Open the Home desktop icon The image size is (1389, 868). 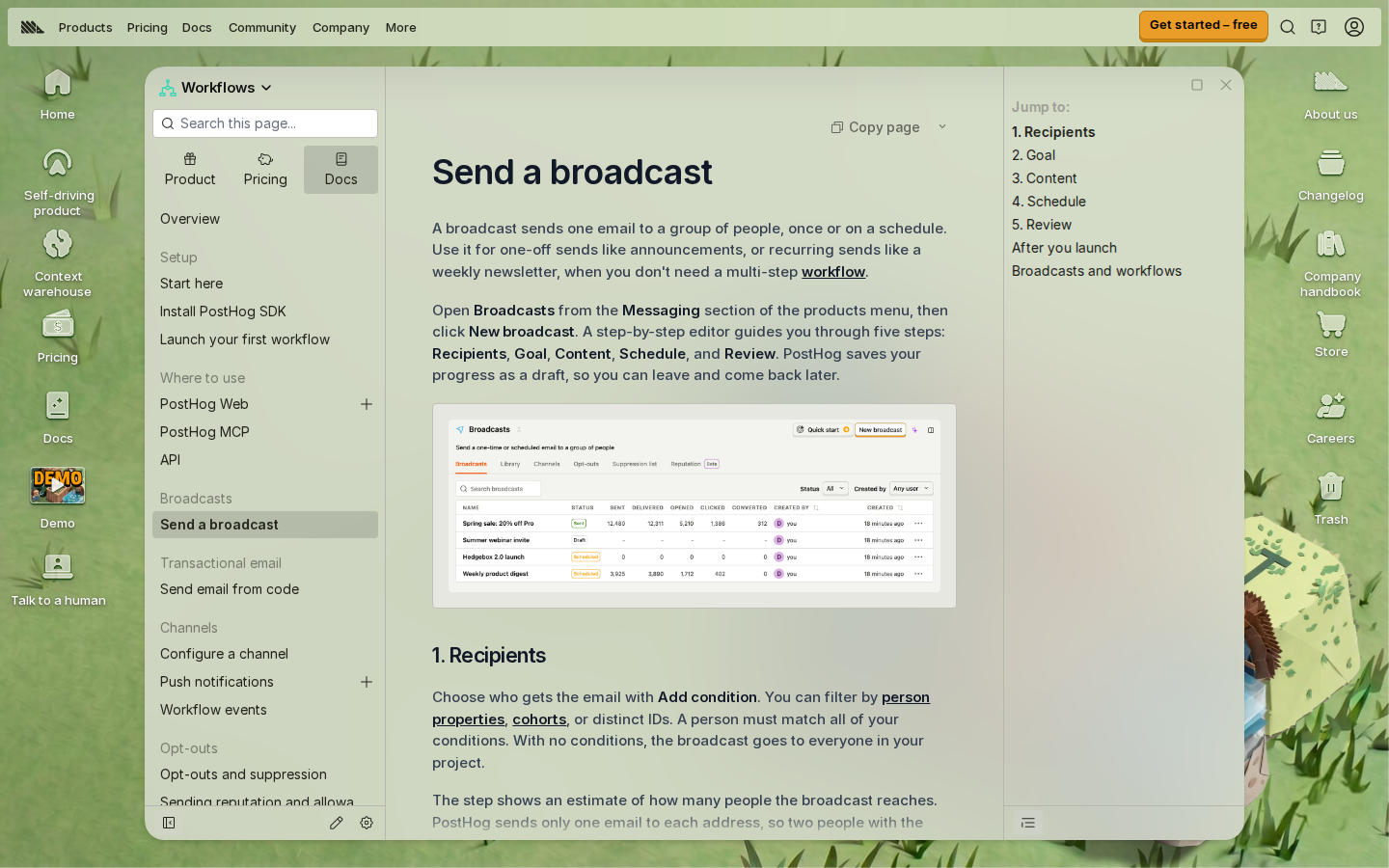click(58, 95)
